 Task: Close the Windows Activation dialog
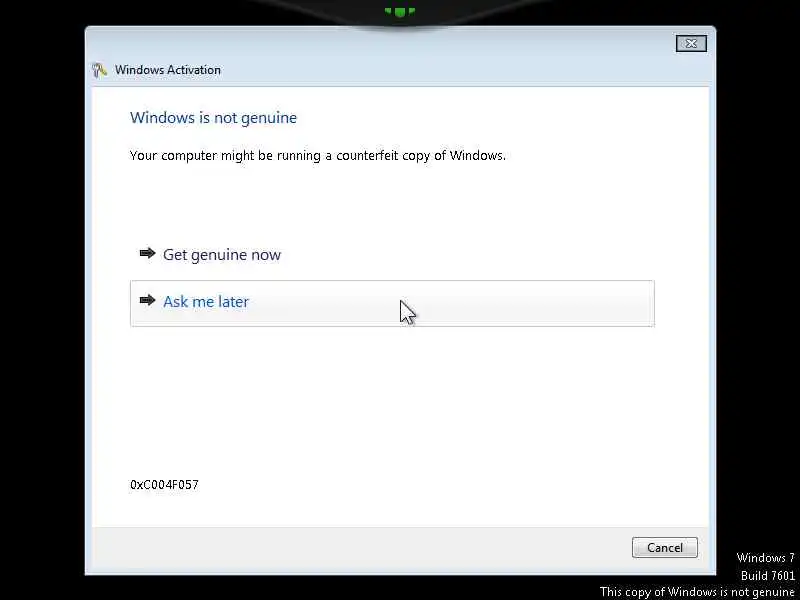[691, 43]
